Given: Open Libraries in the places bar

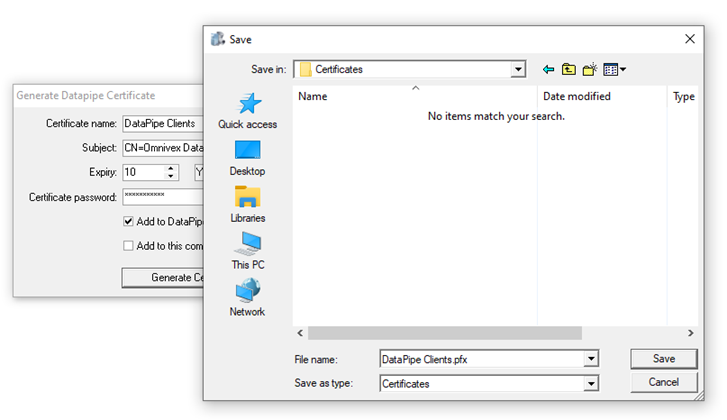Looking at the screenshot, I should coord(247,204).
